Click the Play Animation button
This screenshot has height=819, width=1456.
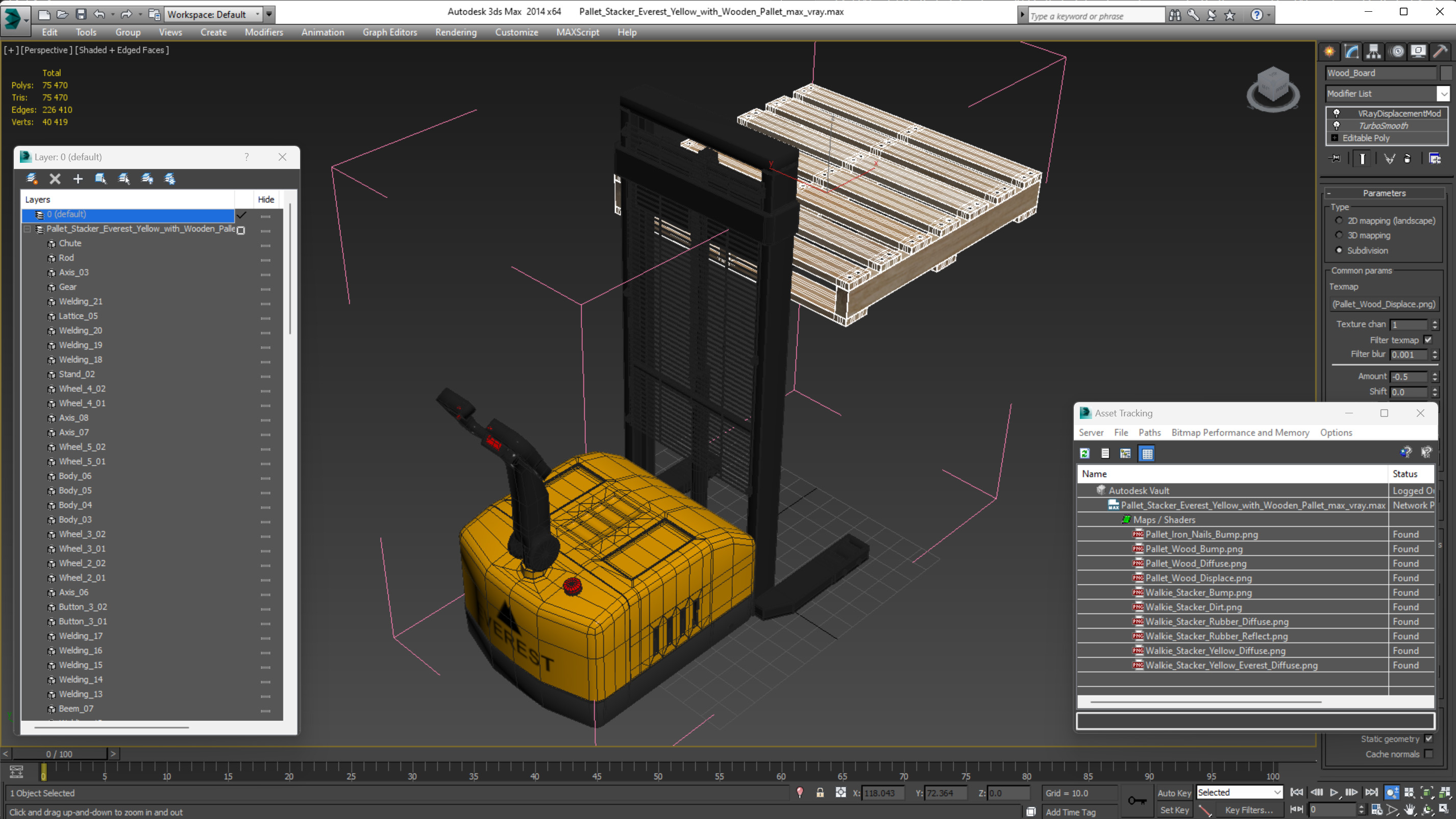click(x=1334, y=792)
